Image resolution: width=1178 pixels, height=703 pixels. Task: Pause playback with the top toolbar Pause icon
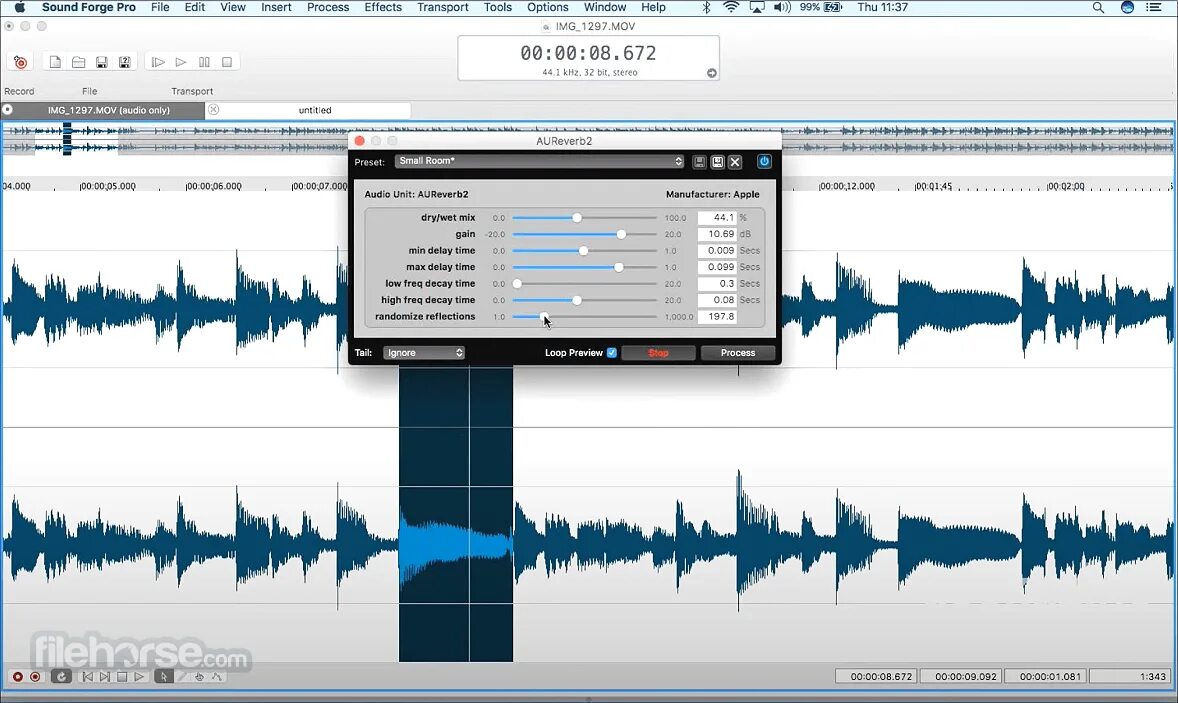[x=204, y=62]
